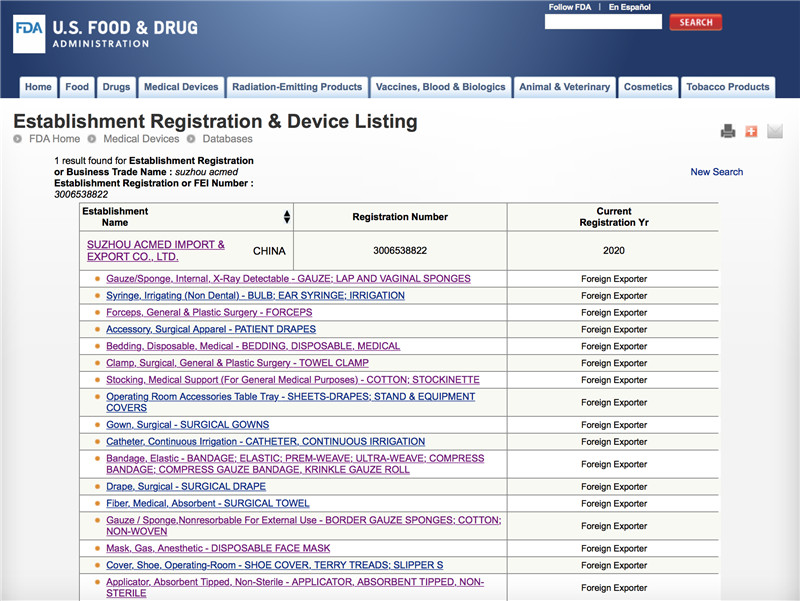The image size is (800, 601).
Task: Sort by Establishment Name arrows
Action: (287, 217)
